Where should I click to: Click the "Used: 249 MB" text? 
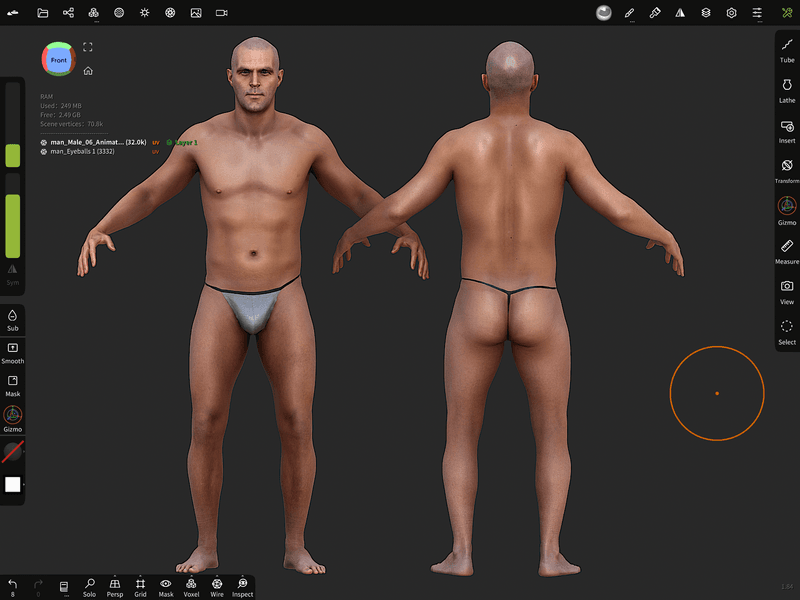coord(61,106)
